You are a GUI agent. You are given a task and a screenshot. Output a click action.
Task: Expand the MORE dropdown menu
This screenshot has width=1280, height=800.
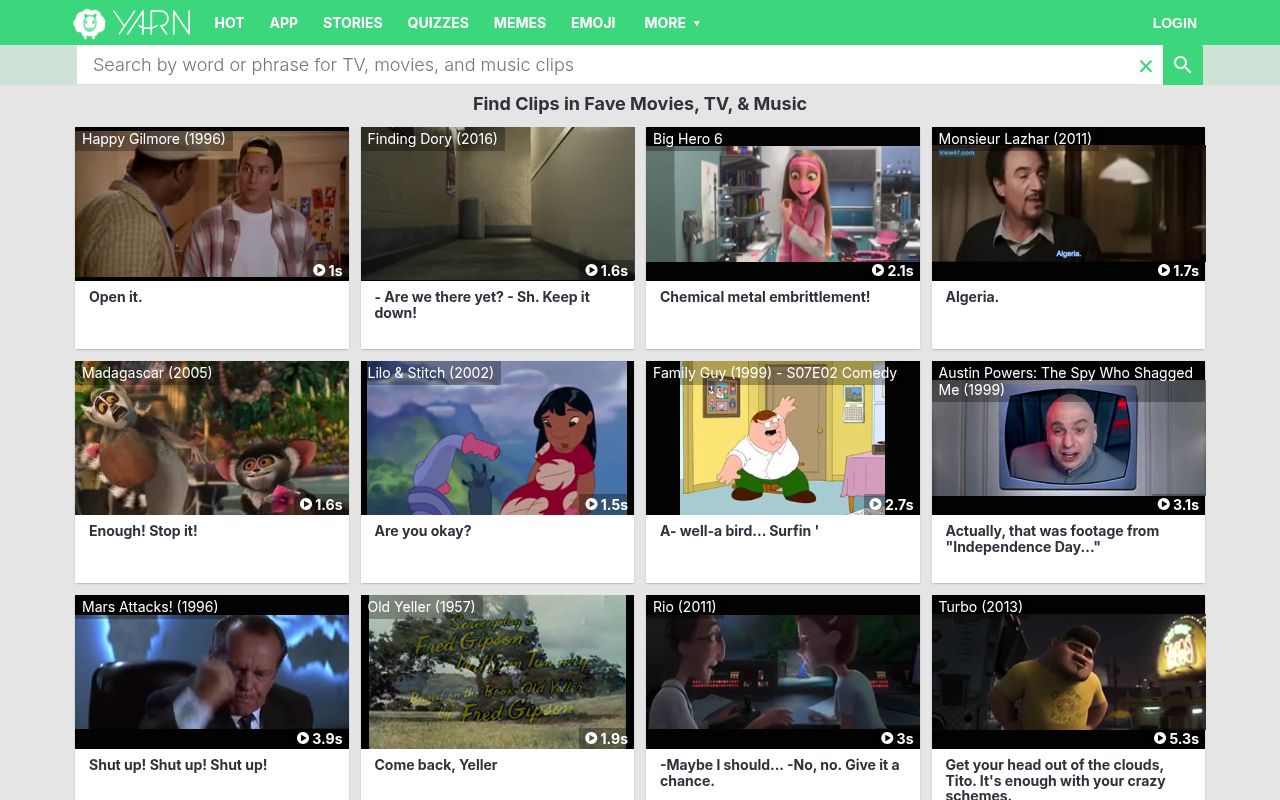pos(673,23)
